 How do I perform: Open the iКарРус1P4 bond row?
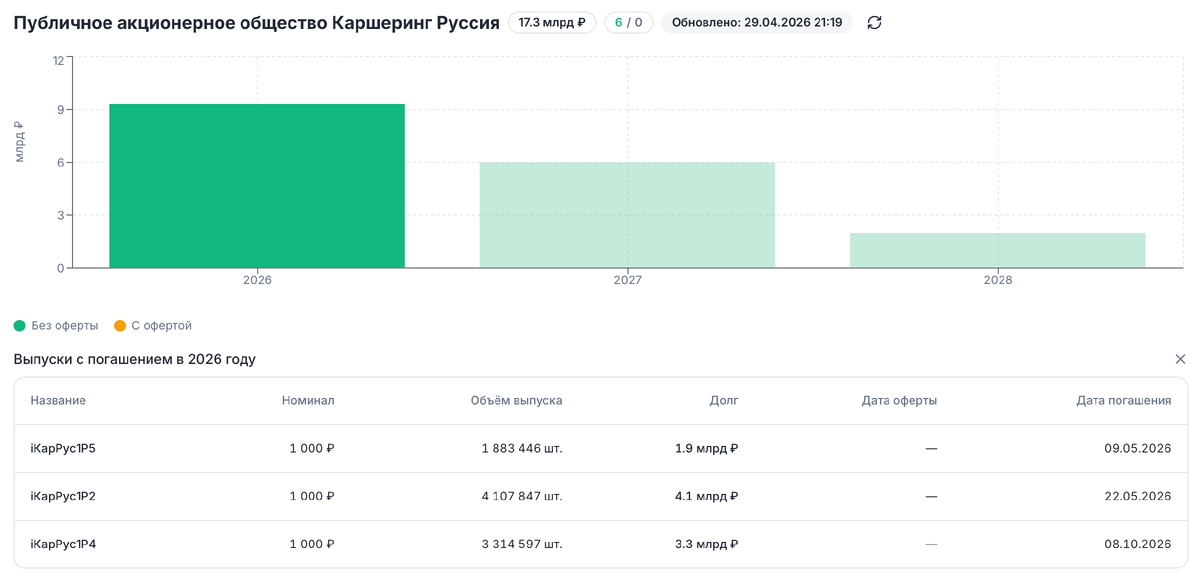click(600, 545)
